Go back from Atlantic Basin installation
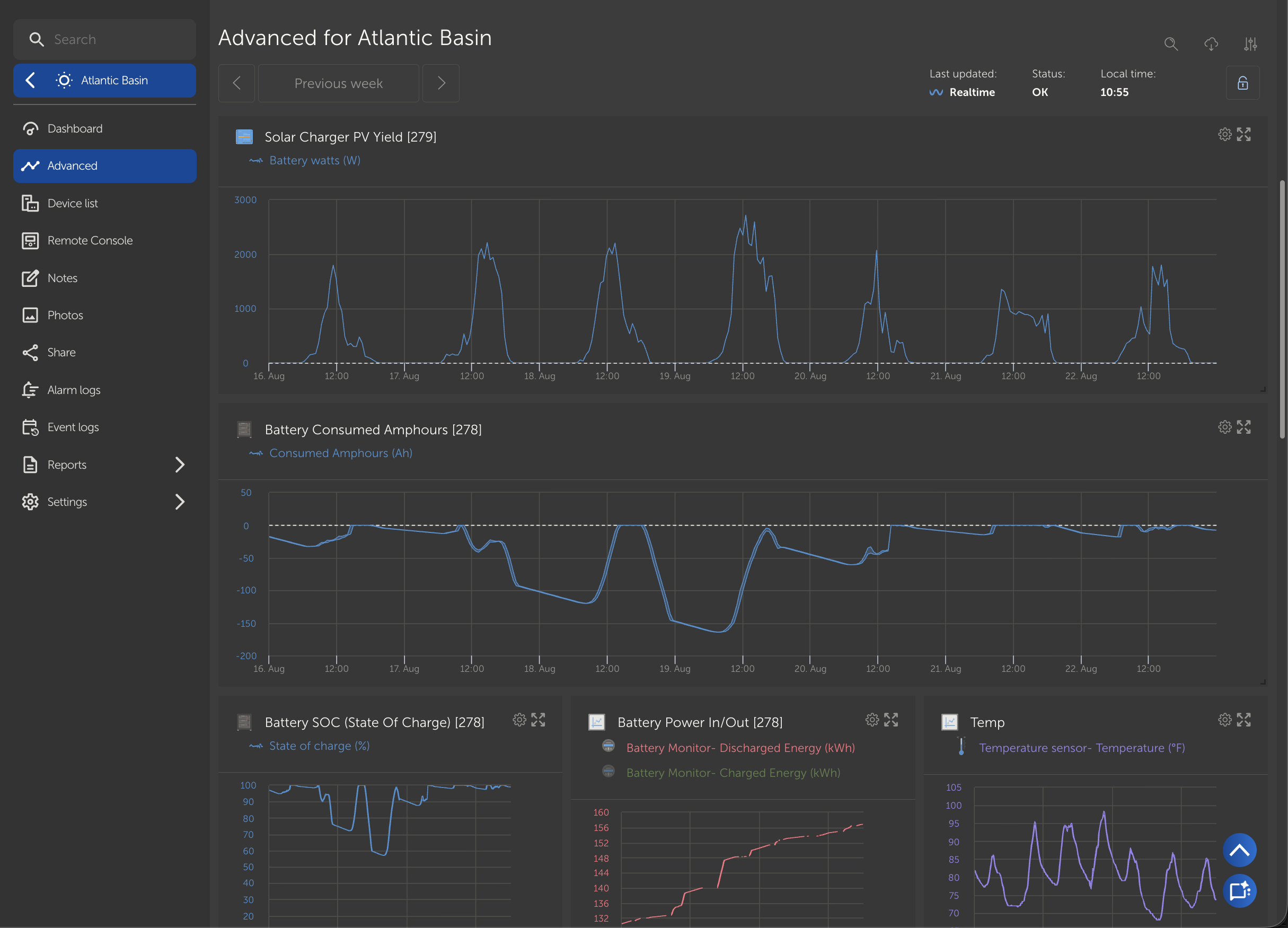The image size is (1288, 928). click(31, 80)
